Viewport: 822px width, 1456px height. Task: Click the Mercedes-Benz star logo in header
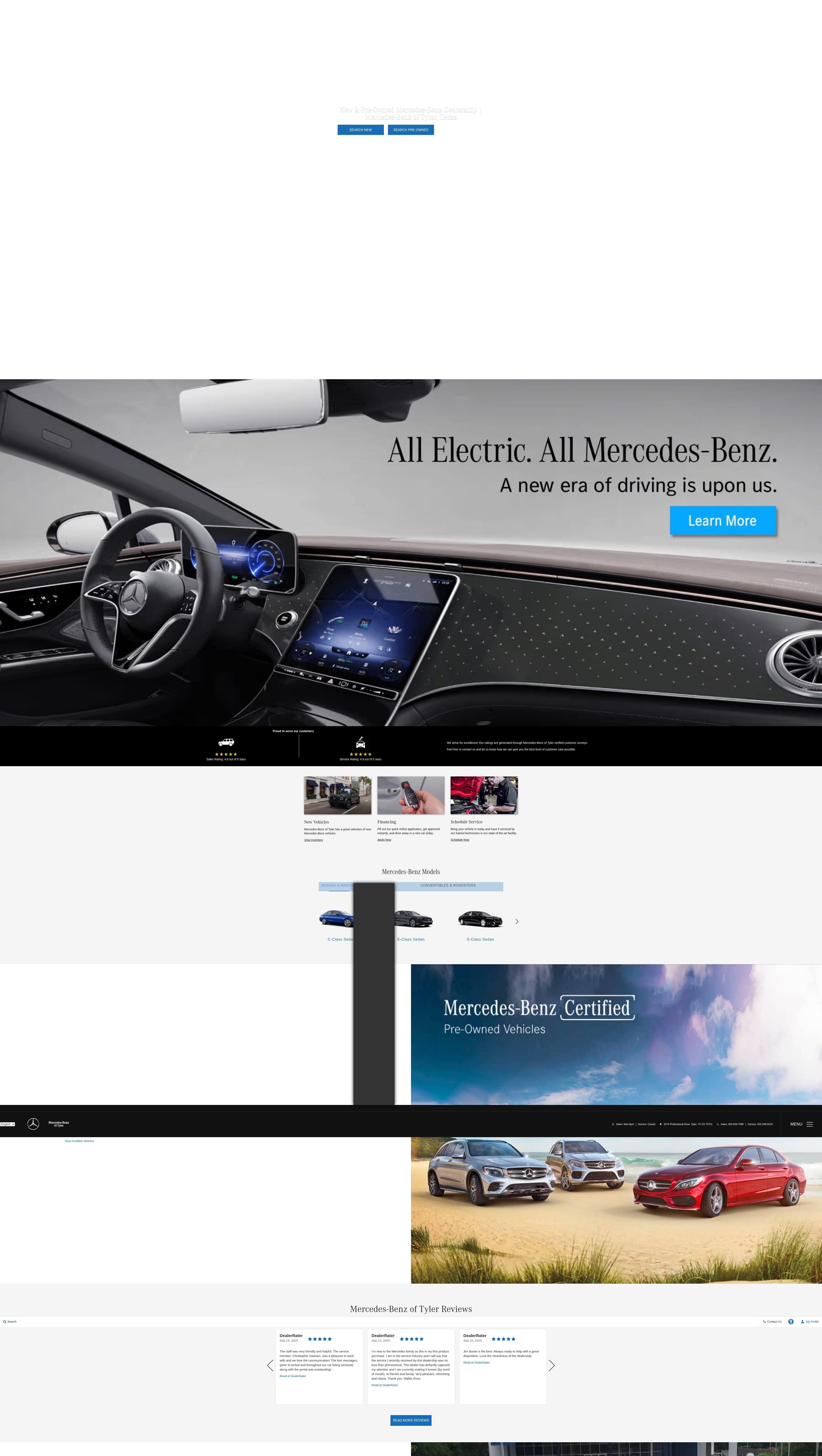click(x=33, y=1124)
